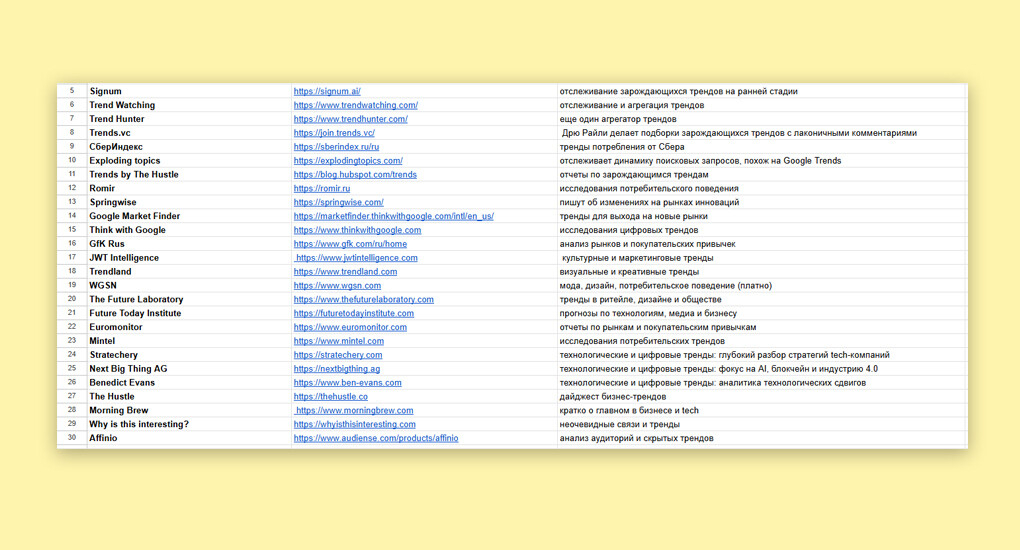The image size is (1020, 550).
Task: Click The Future Laboratory cell
Action: pyautogui.click(x=189, y=299)
